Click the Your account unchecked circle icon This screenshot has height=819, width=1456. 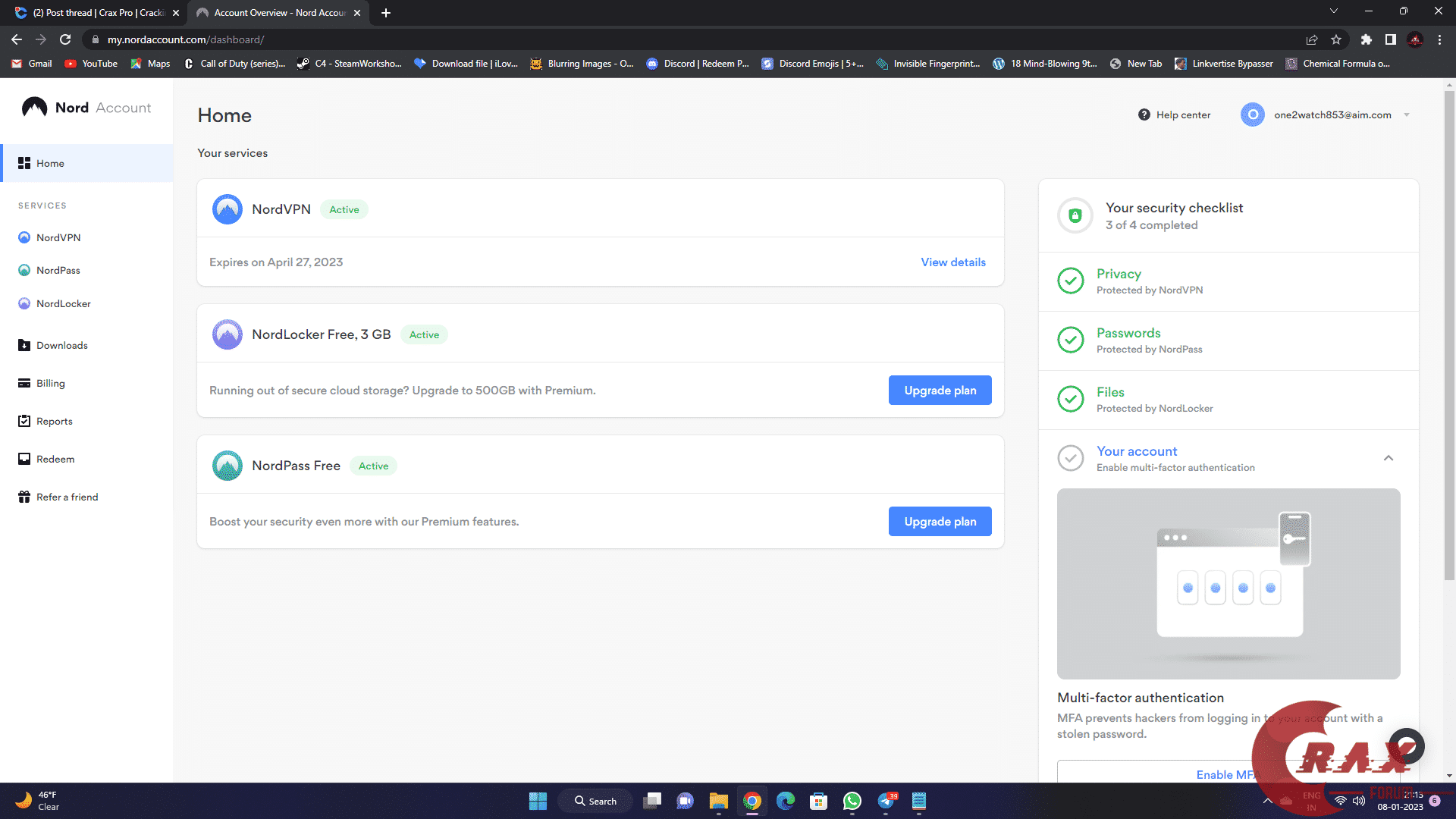pyautogui.click(x=1071, y=458)
